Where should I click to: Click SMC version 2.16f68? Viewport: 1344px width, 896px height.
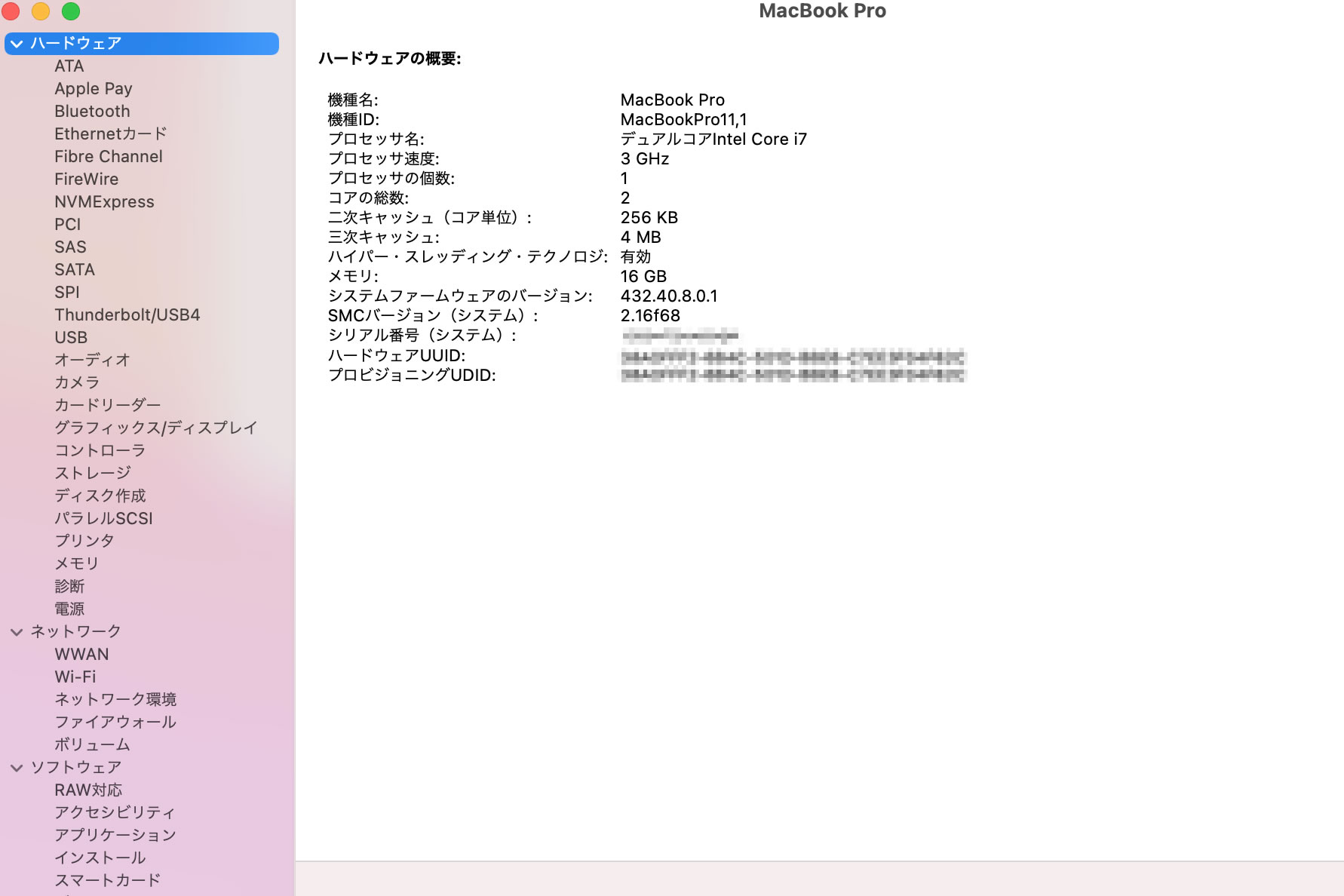tap(651, 316)
